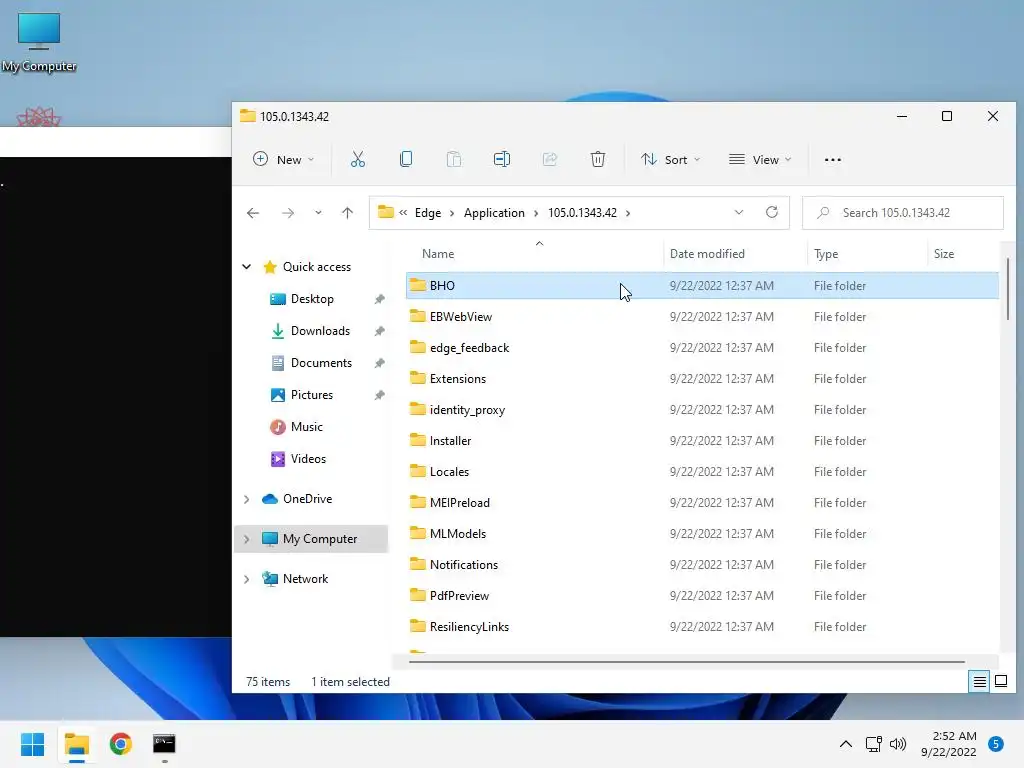Image resolution: width=1024 pixels, height=768 pixels.
Task: Switch to large thumbnails view icon
Action: click(1000, 682)
